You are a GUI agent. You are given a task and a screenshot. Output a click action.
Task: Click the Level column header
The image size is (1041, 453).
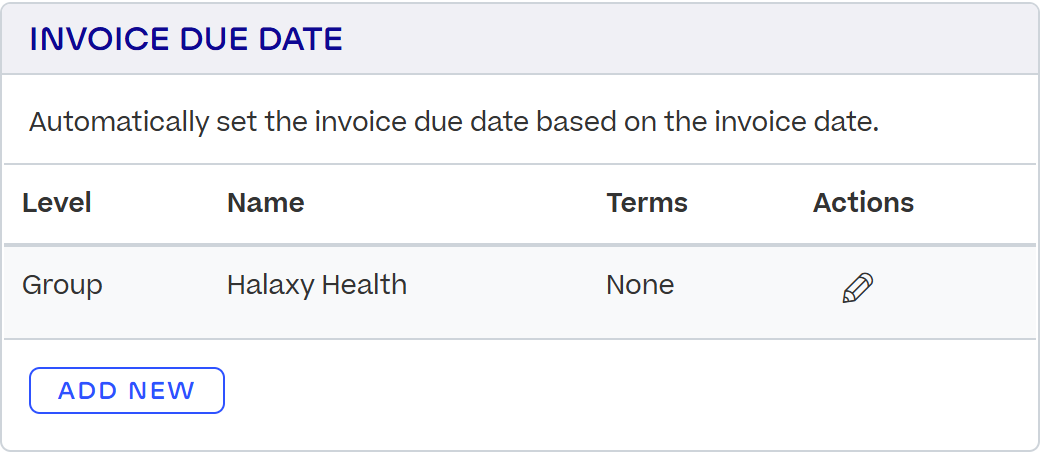[57, 203]
